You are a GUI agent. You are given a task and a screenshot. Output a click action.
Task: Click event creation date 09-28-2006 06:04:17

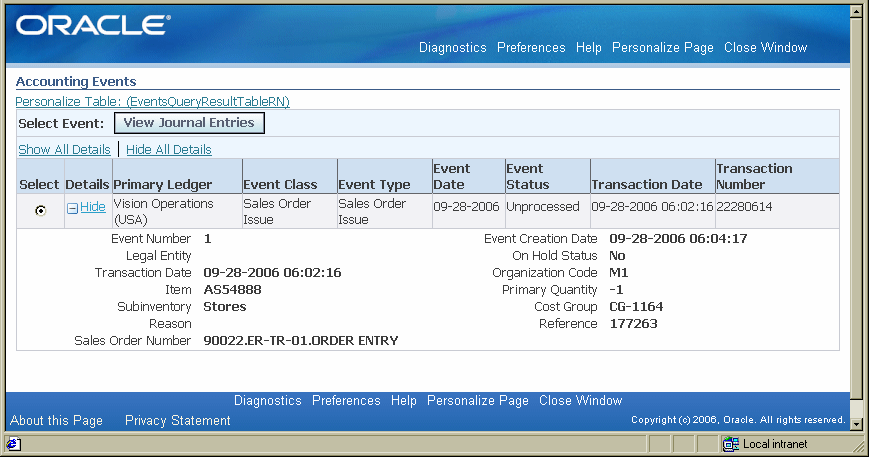(678, 239)
